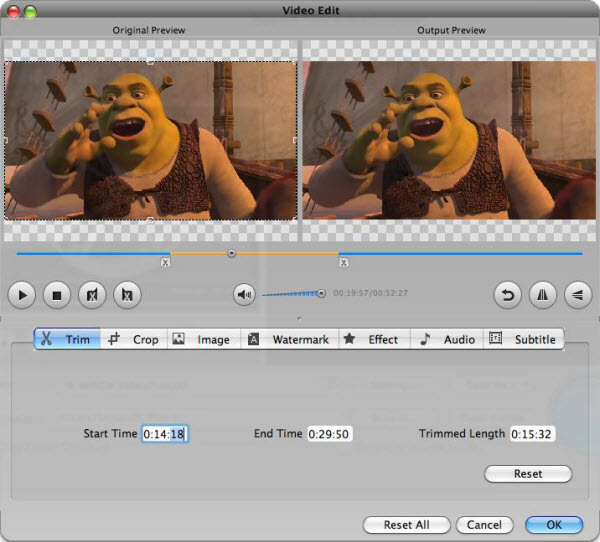600x542 pixels.
Task: Go to the Audio tab
Action: pos(447,339)
